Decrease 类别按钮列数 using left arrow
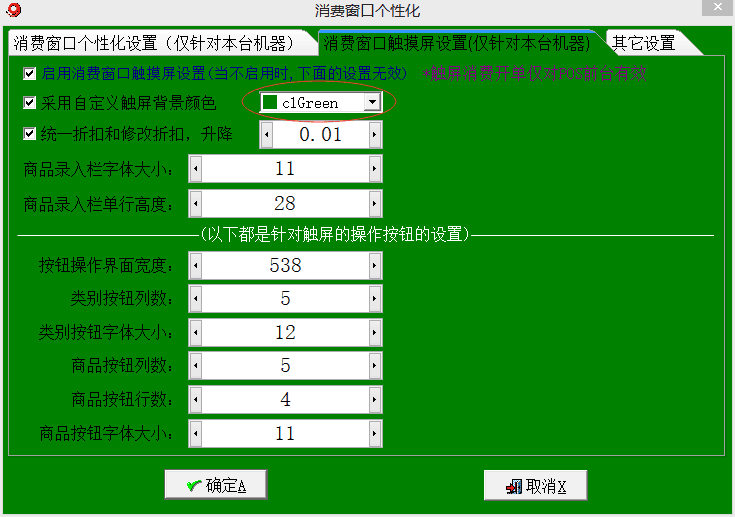The width and height of the screenshot is (735, 517). [195, 299]
